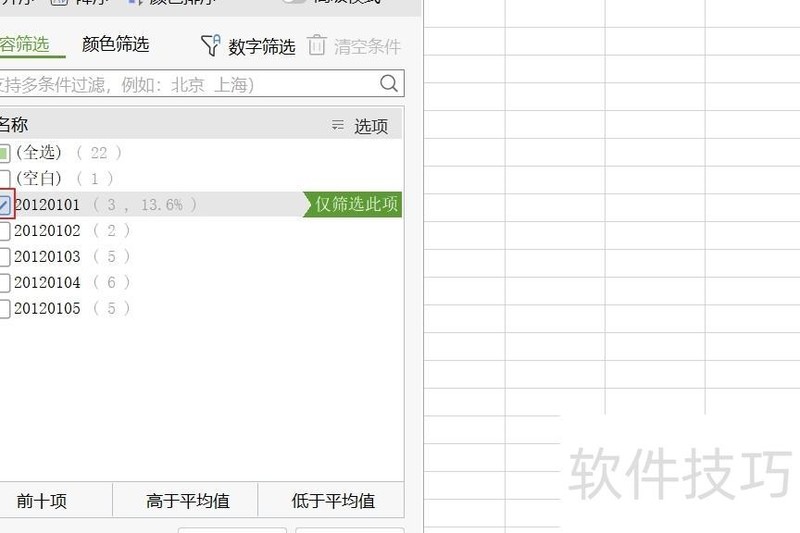Click the 低于平均值 button
Image resolution: width=800 pixels, height=533 pixels.
(333, 500)
